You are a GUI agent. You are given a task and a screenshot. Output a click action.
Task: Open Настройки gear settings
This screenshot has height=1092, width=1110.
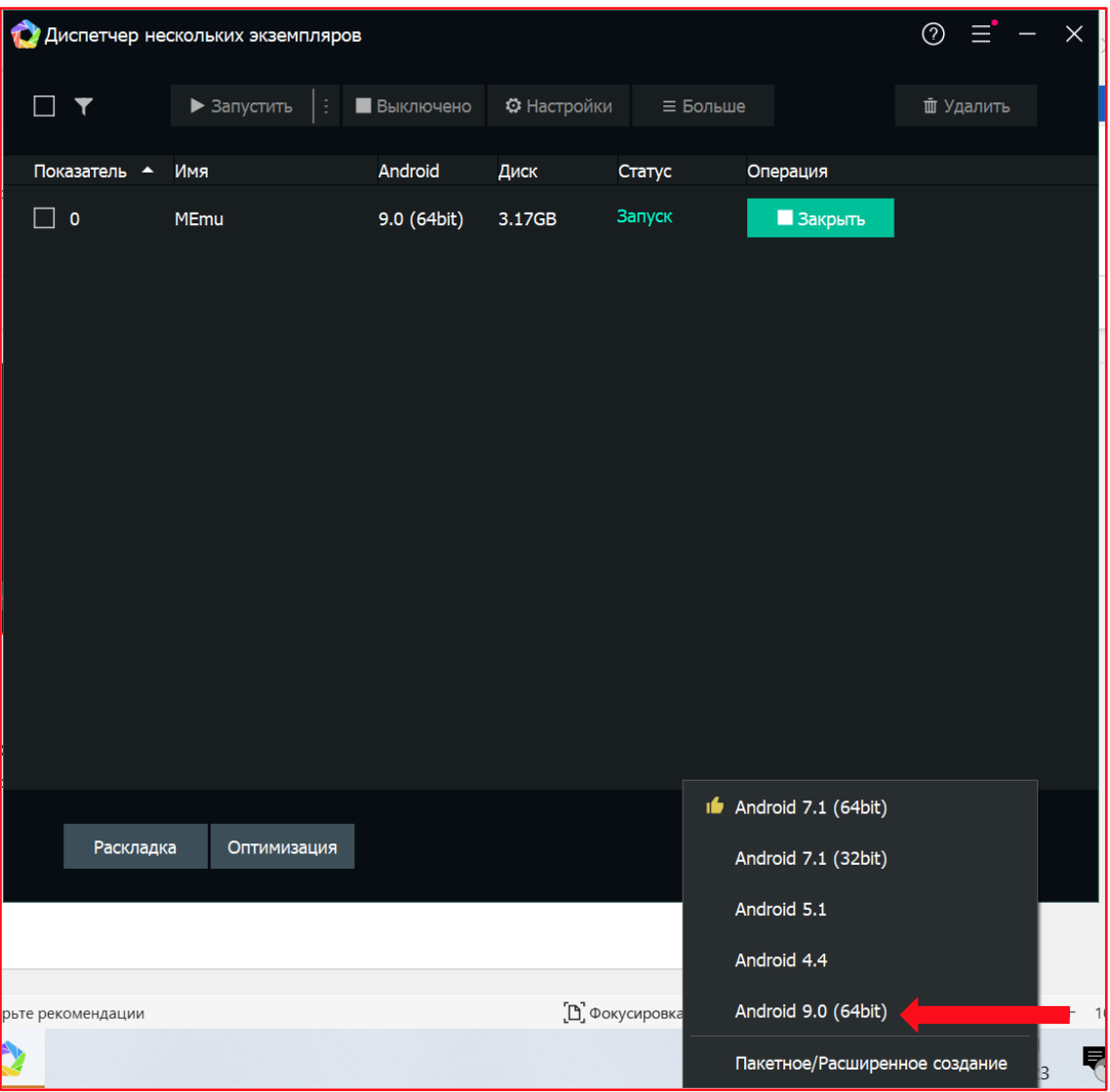[559, 106]
